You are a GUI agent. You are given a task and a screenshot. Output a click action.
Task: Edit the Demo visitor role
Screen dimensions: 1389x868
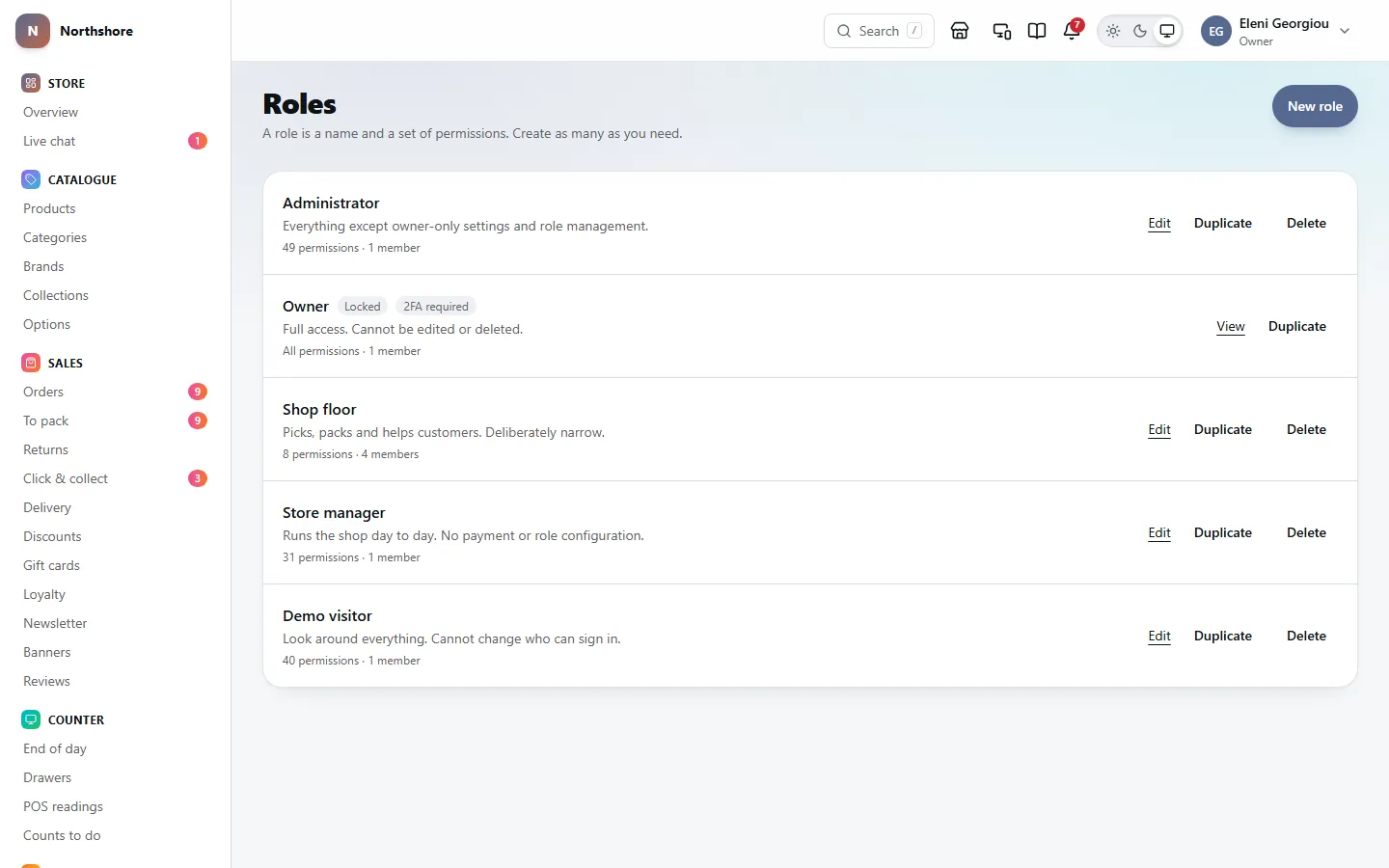[1159, 636]
